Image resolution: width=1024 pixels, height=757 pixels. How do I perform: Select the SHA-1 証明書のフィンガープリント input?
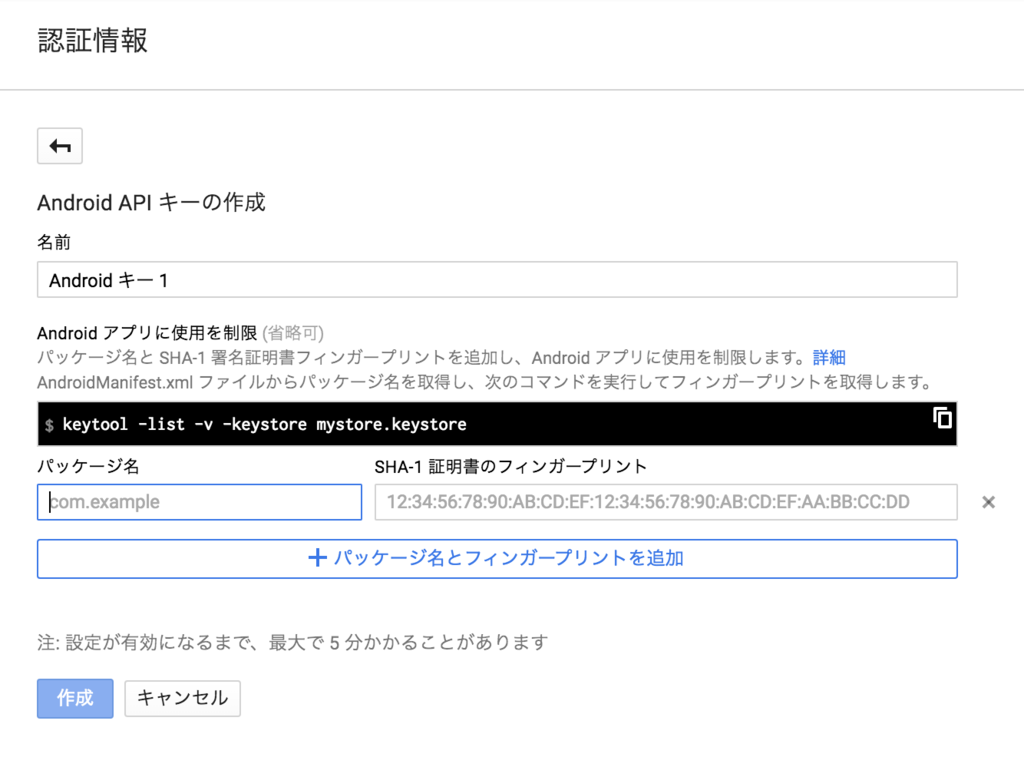665,502
